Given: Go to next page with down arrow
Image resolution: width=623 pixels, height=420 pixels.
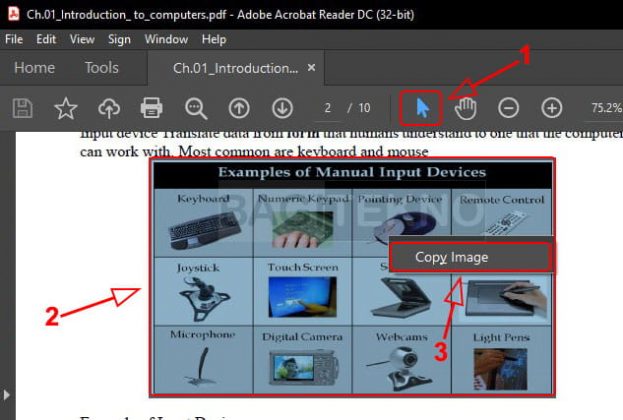Looking at the screenshot, I should coord(282,107).
